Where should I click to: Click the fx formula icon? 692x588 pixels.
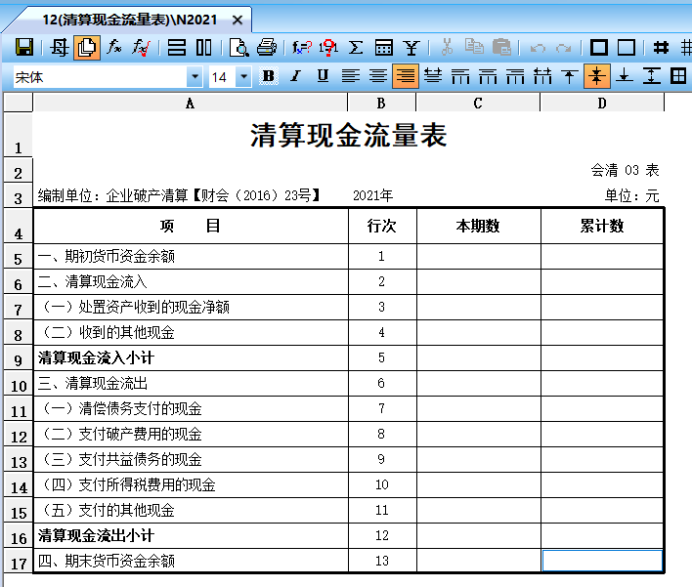pyautogui.click(x=114, y=47)
